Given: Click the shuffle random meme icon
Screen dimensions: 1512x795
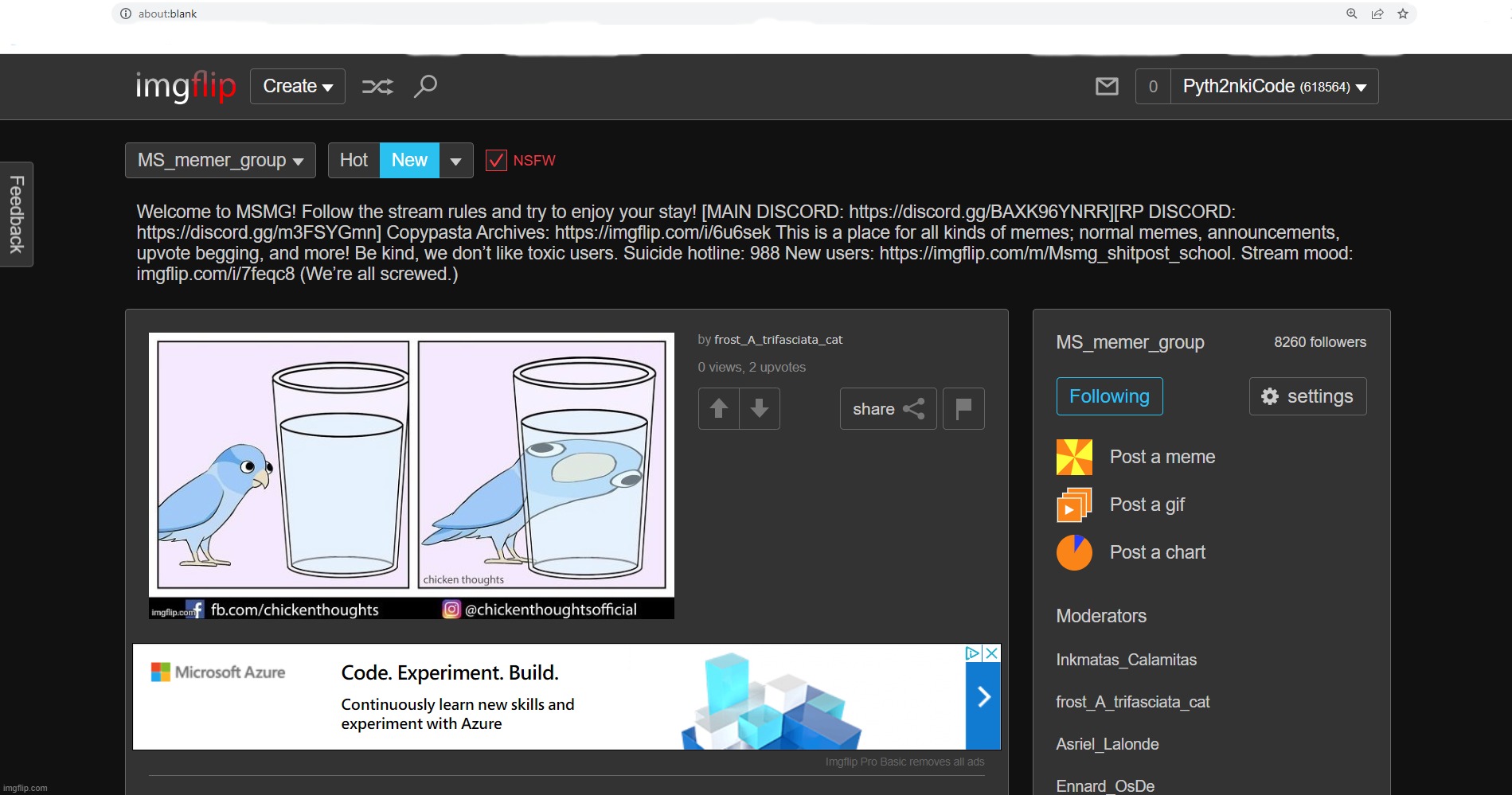Looking at the screenshot, I should click(x=377, y=86).
